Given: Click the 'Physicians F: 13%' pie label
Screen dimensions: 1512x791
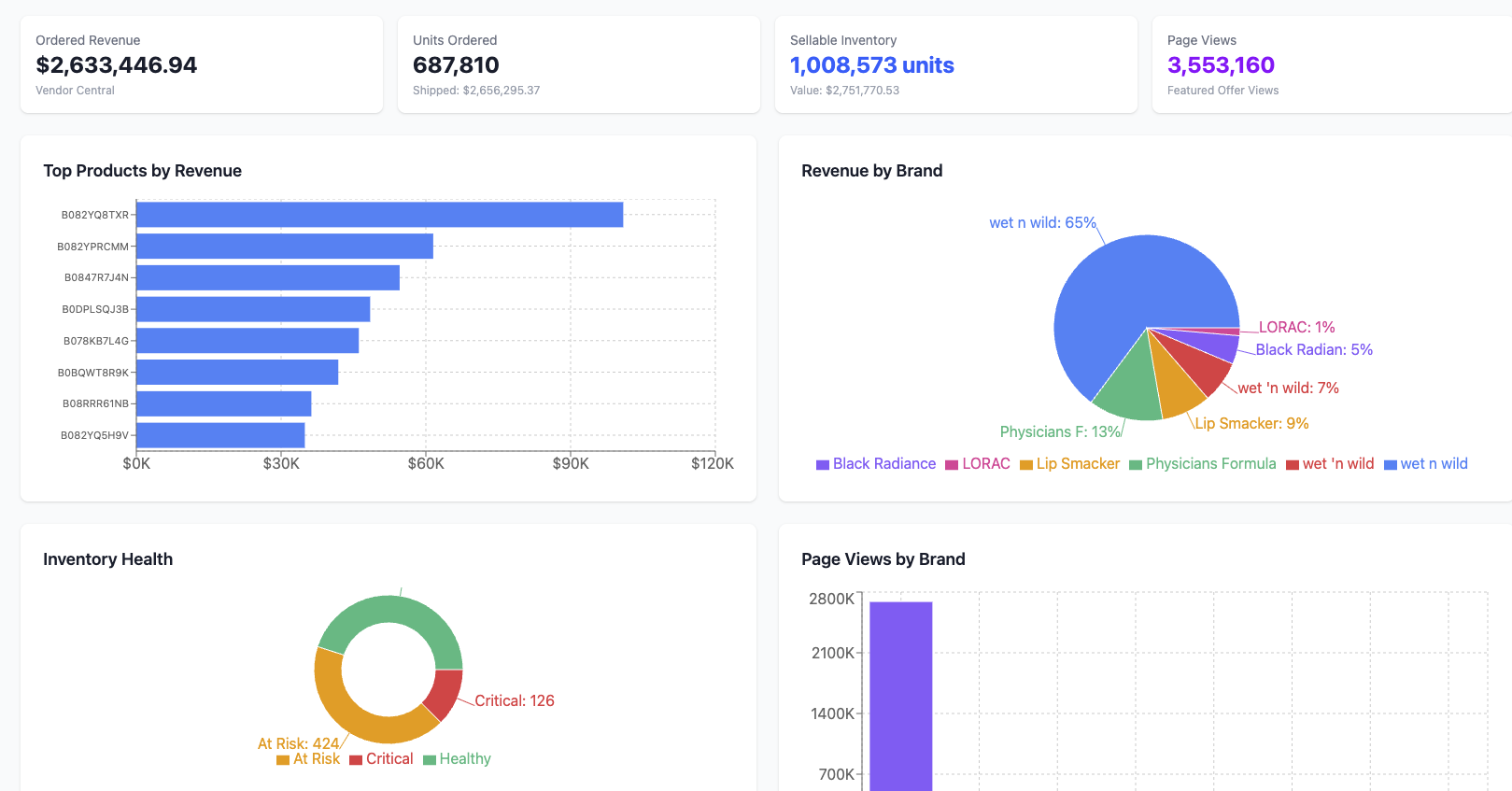Looking at the screenshot, I should pos(1060,432).
